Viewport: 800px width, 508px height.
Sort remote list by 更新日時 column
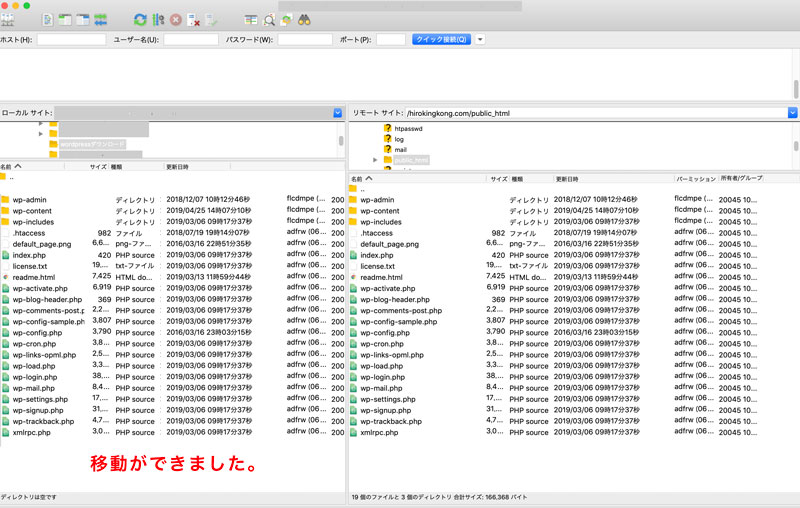click(566, 179)
